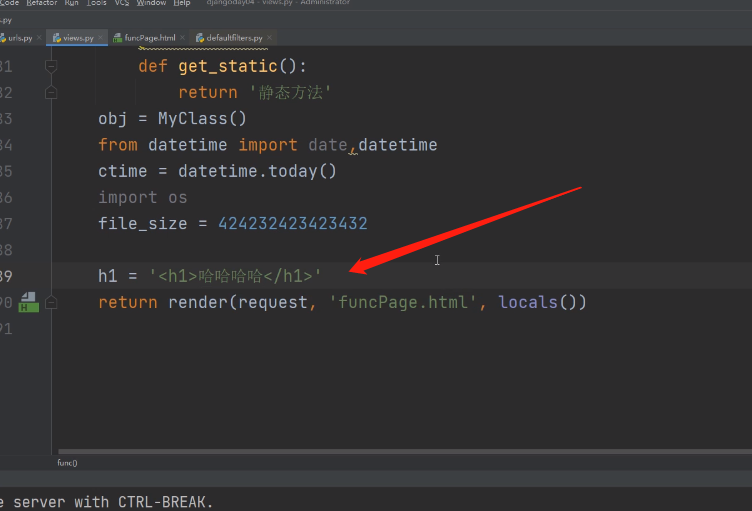Click the 'funcPage.html' string in render
The width and height of the screenshot is (752, 511).
pos(403,302)
